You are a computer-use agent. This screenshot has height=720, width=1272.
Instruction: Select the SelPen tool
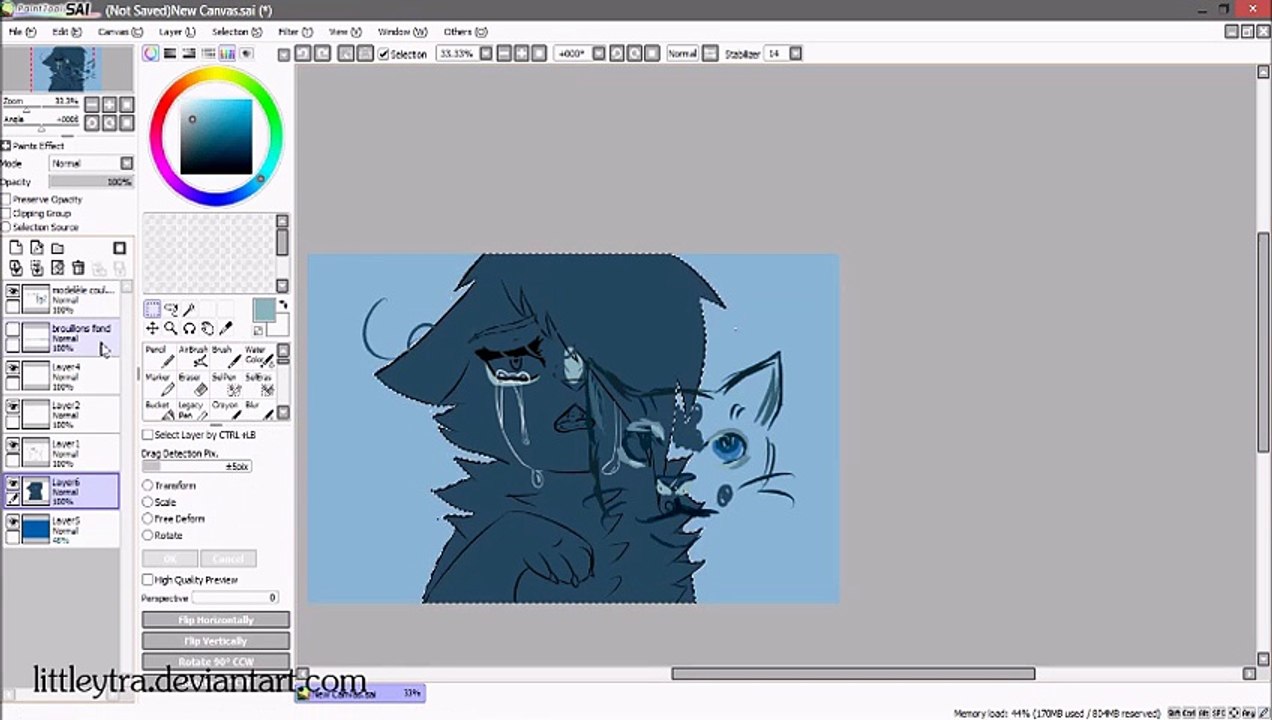(x=224, y=383)
